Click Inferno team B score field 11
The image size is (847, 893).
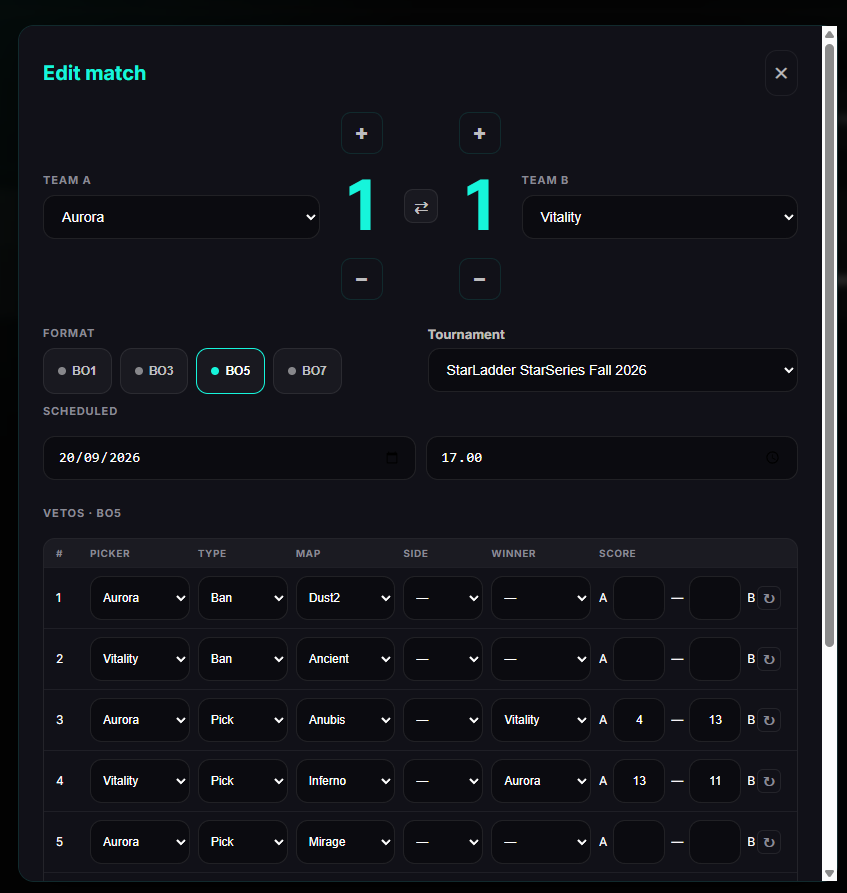715,781
